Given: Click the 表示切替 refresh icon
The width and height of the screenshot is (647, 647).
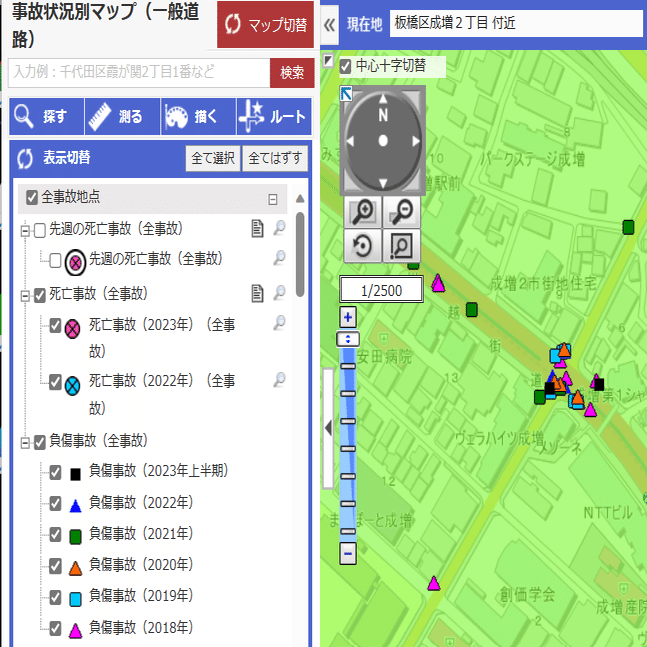Looking at the screenshot, I should (25, 159).
